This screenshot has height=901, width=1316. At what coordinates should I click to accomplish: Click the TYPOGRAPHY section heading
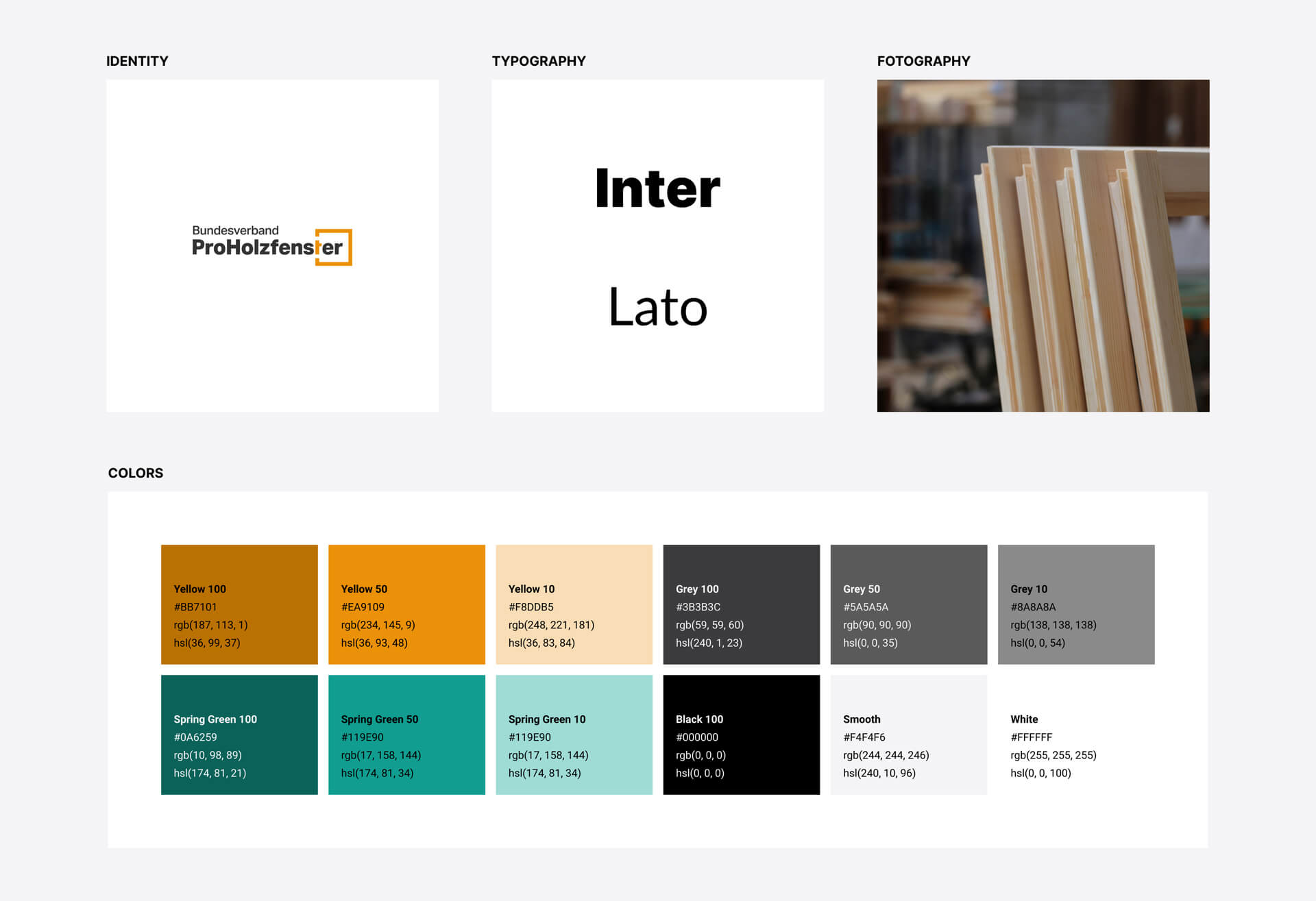[538, 61]
